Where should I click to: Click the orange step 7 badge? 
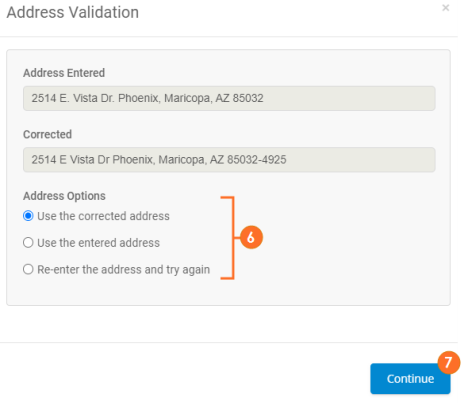[449, 362]
